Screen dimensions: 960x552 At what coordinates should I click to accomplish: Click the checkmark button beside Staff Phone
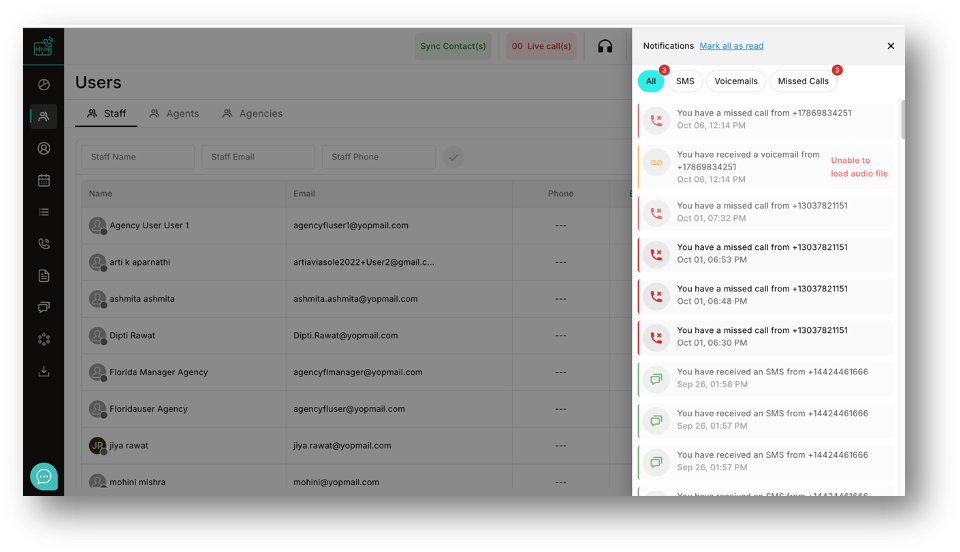pyautogui.click(x=454, y=157)
